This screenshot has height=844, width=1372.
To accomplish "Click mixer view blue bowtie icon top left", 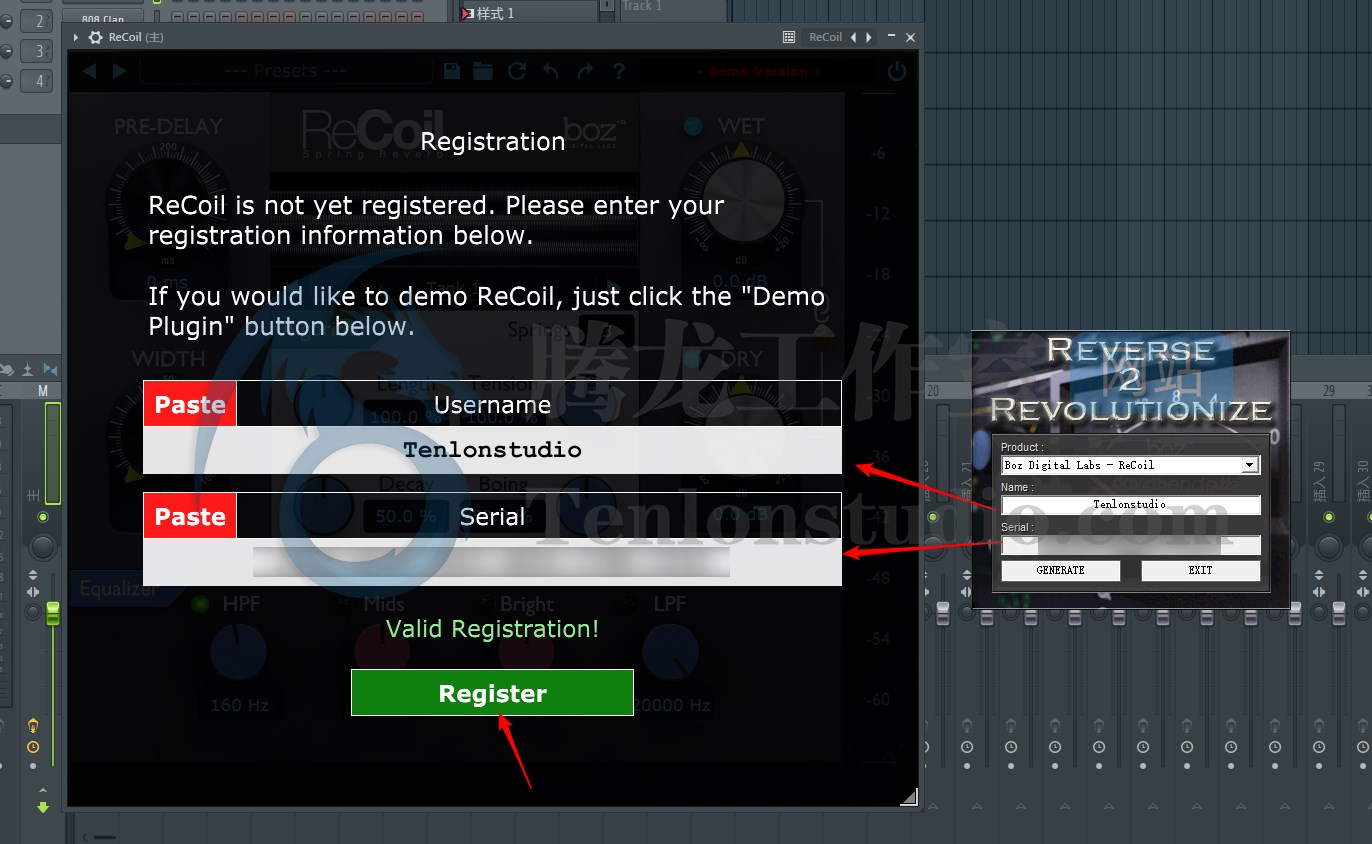I will pos(50,370).
